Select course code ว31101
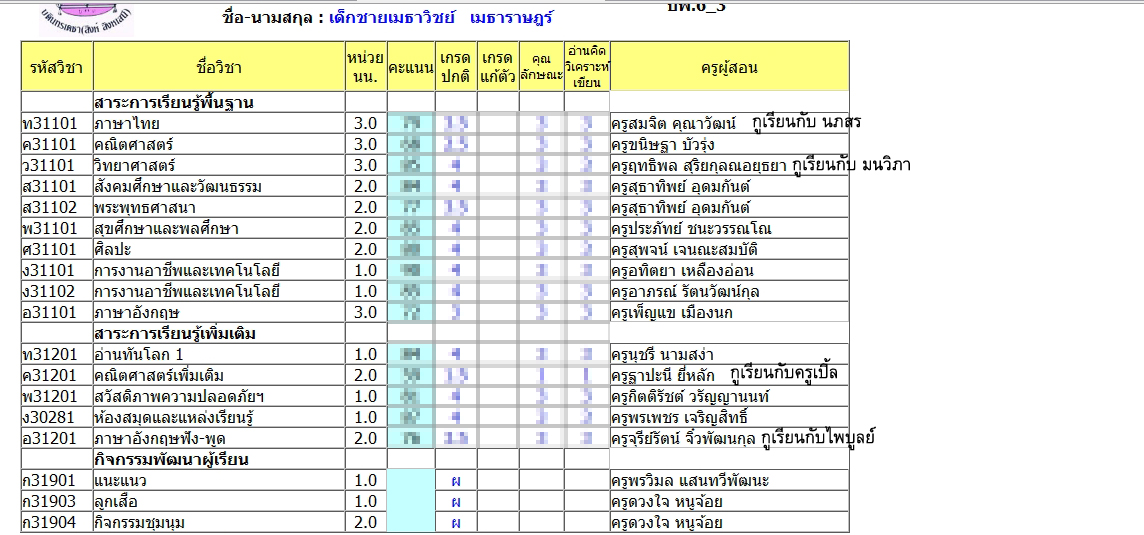This screenshot has height=535, width=1144. pyautogui.click(x=50, y=166)
